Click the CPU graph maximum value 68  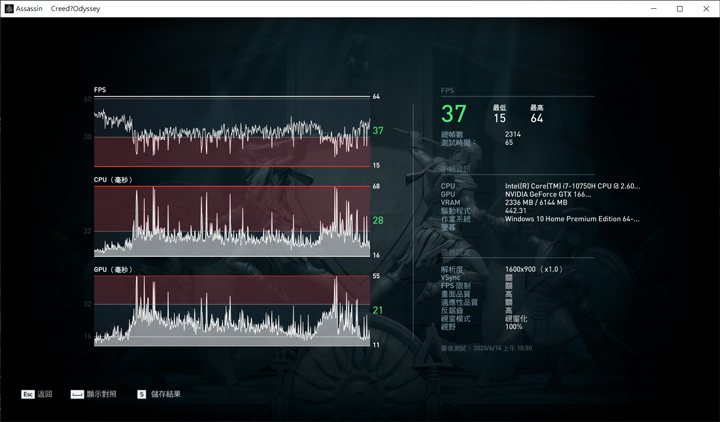[376, 186]
